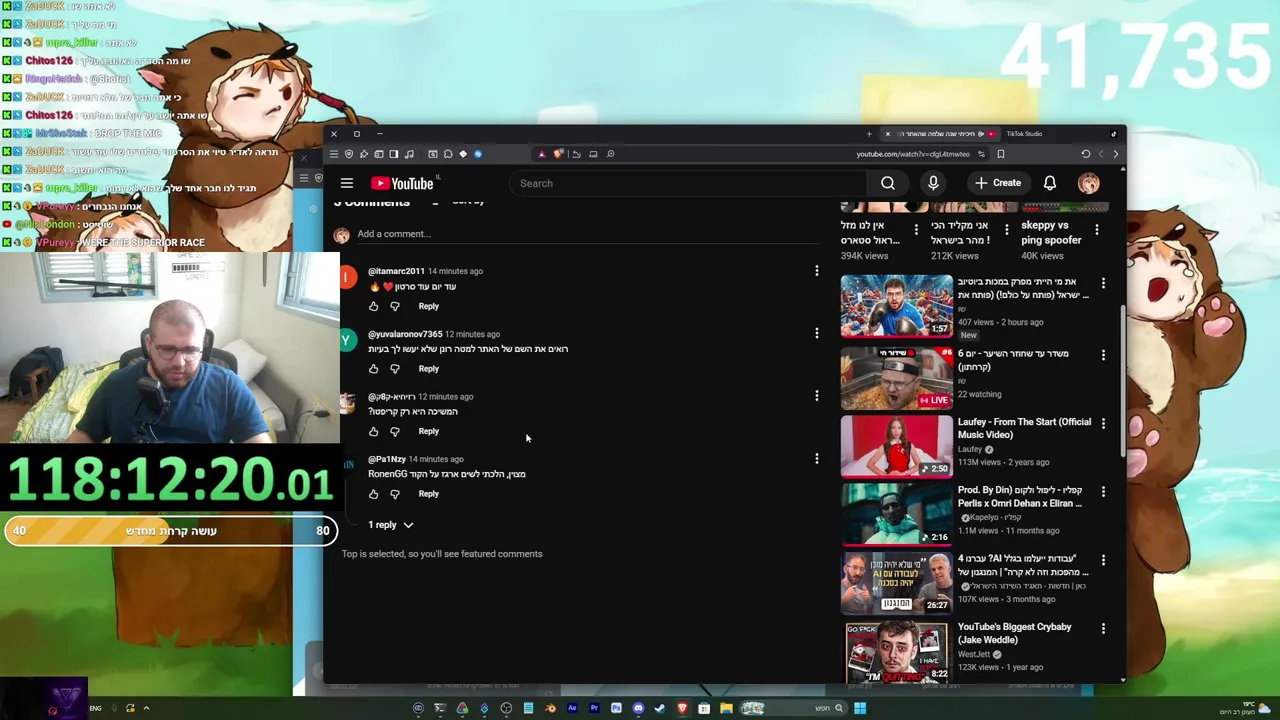Image resolution: width=1280 pixels, height=720 pixels.
Task: Start voice search with the microphone icon
Action: click(933, 183)
